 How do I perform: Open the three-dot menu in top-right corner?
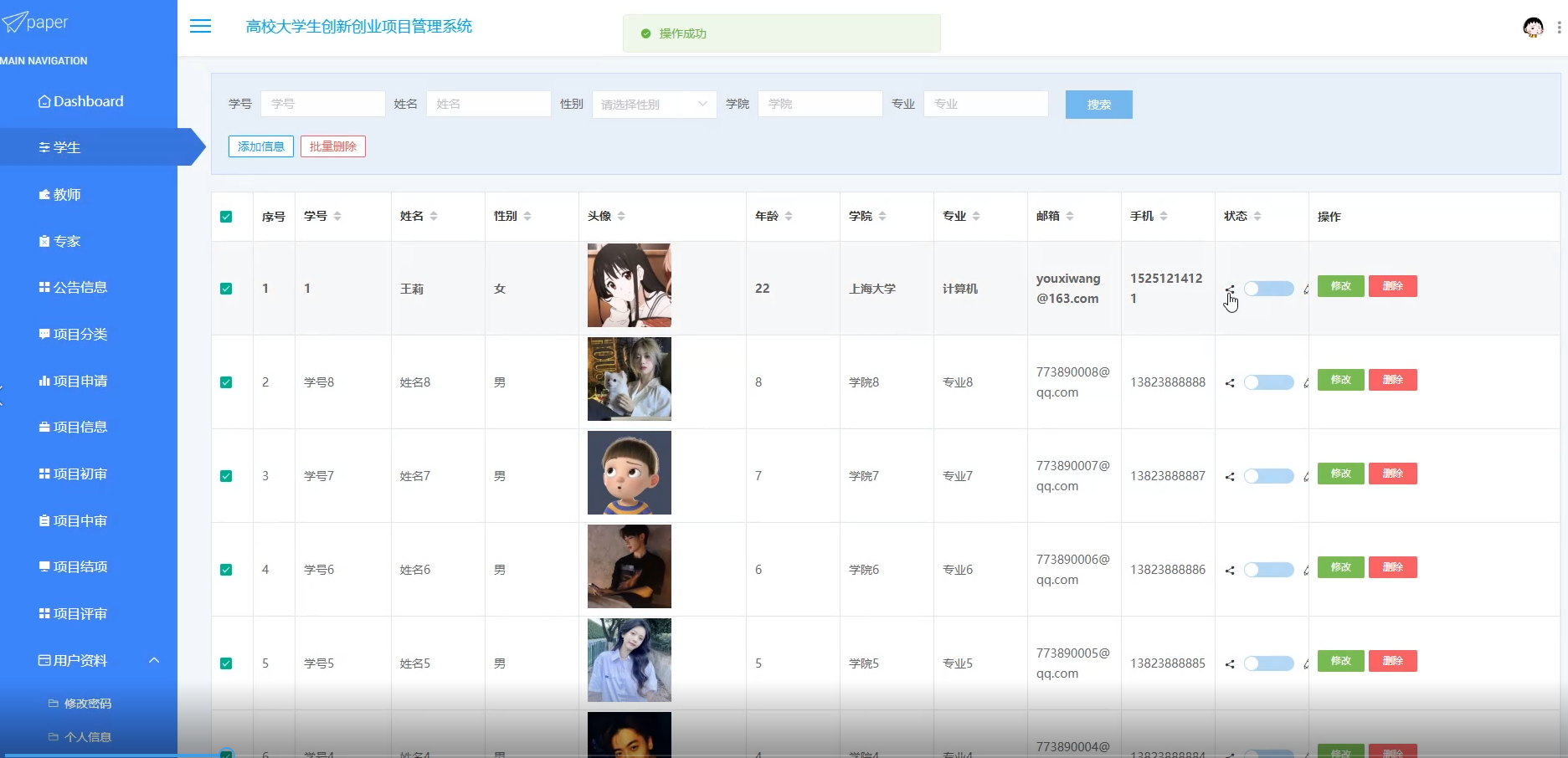click(x=1558, y=27)
